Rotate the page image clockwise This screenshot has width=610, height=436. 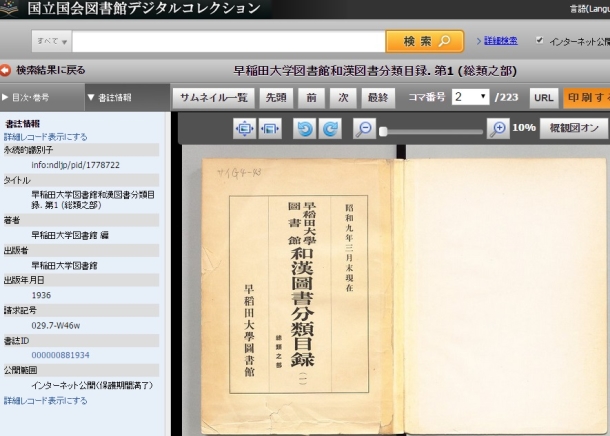pyautogui.click(x=330, y=128)
